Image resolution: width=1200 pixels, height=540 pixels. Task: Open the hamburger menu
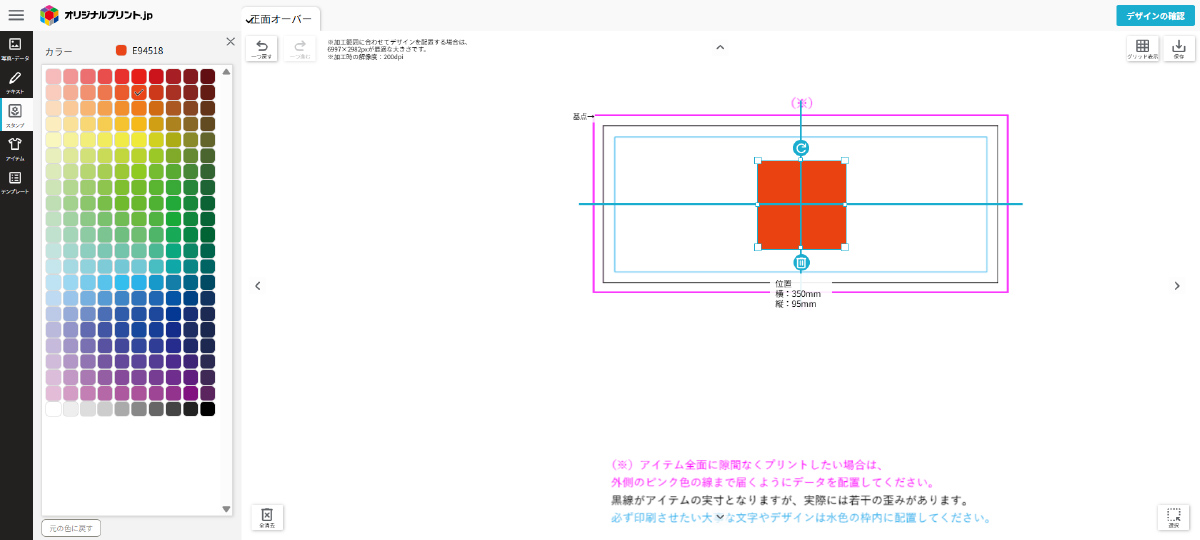coord(16,15)
